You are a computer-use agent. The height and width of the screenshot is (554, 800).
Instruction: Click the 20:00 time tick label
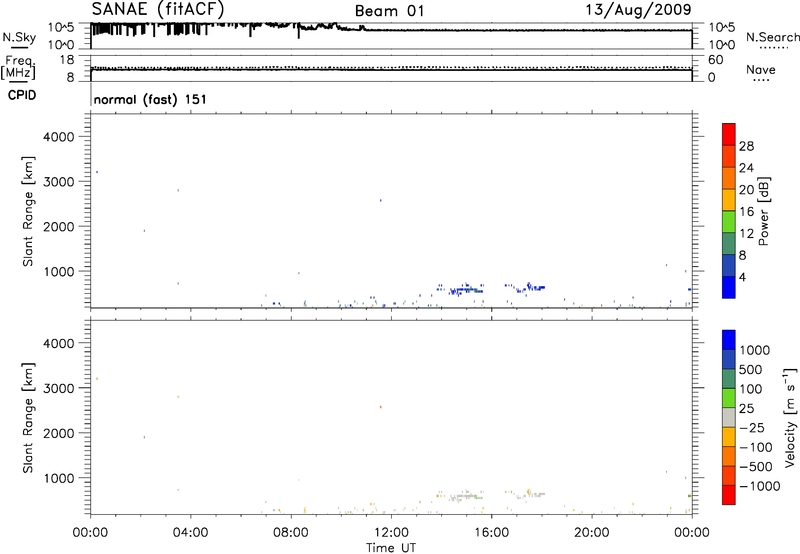pyautogui.click(x=591, y=533)
